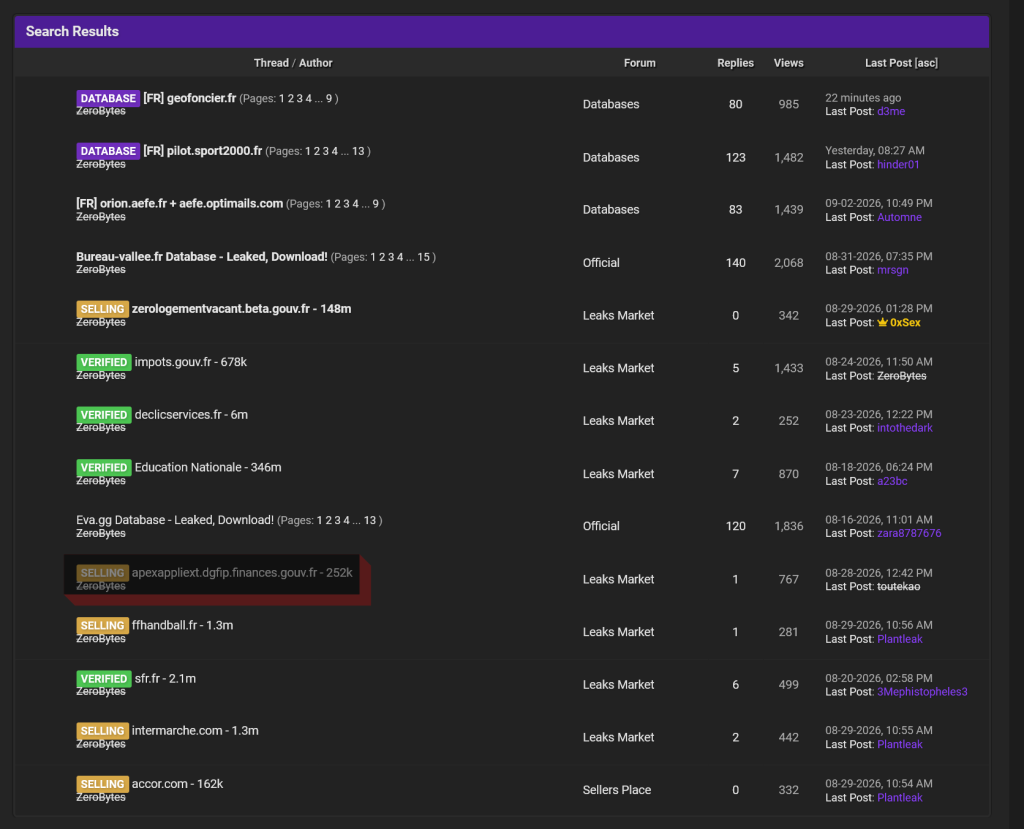1024x829 pixels.
Task: View last poster toutekao's profile
Action: (898, 587)
